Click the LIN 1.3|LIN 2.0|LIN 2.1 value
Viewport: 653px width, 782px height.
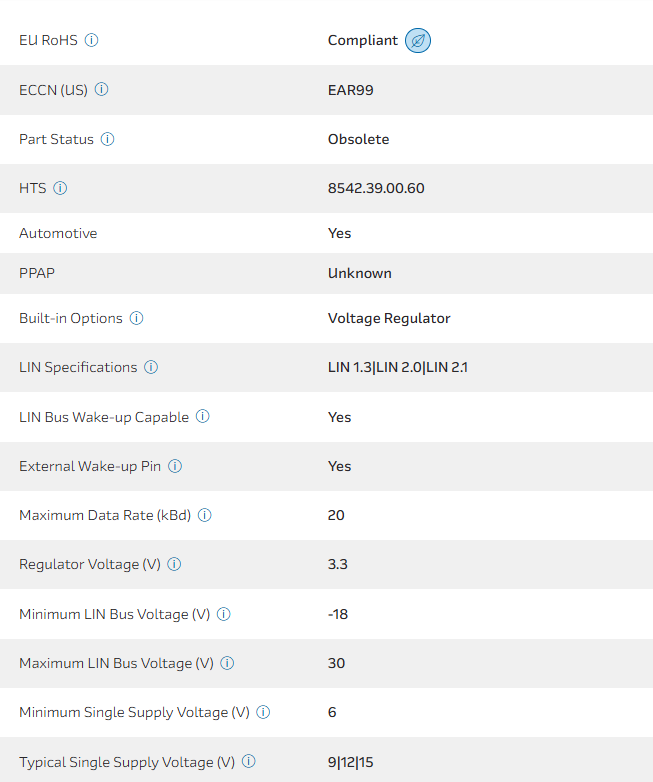click(x=398, y=367)
